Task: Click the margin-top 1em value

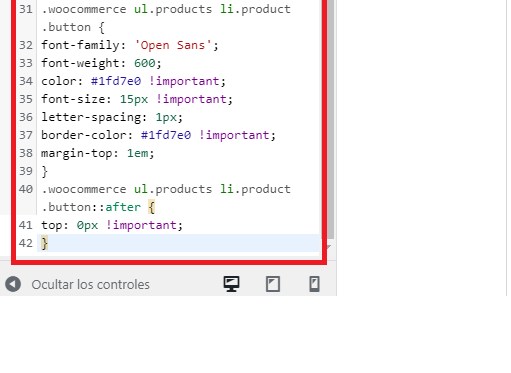Action: click(138, 153)
